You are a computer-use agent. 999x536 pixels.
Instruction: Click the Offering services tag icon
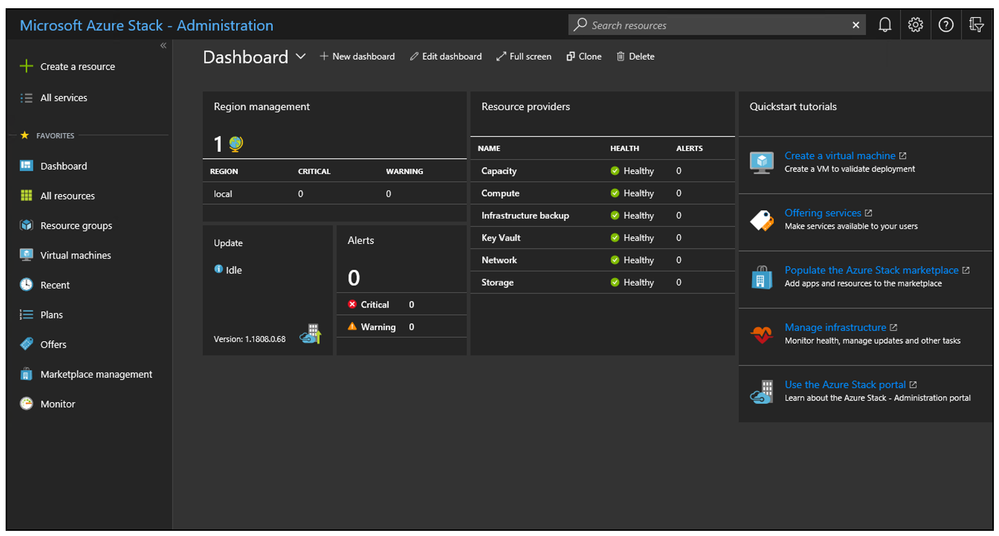pyautogui.click(x=761, y=220)
